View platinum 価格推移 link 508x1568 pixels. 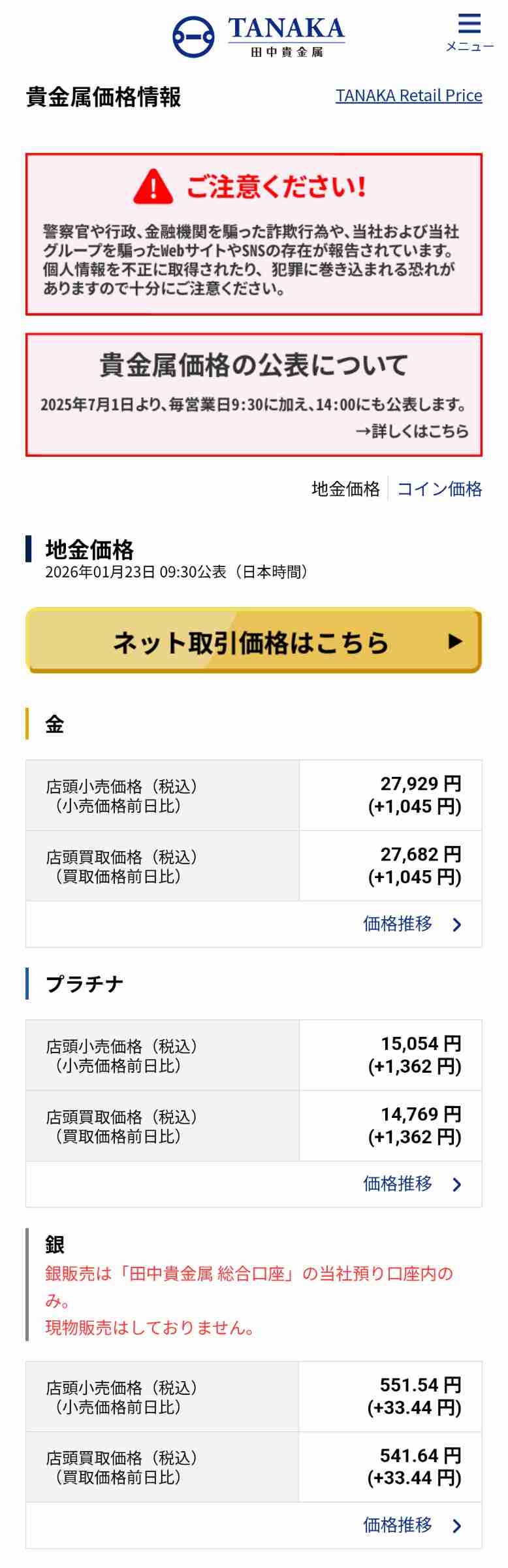point(398,1184)
